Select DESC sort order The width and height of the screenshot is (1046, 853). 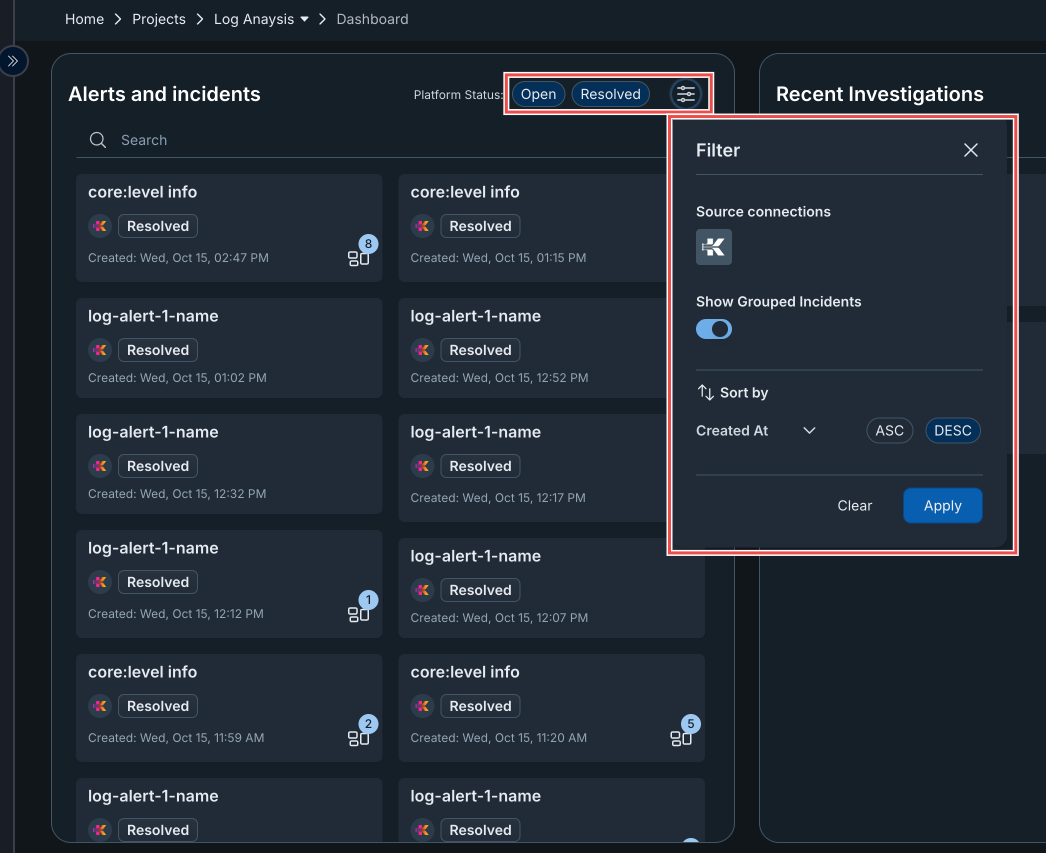953,431
